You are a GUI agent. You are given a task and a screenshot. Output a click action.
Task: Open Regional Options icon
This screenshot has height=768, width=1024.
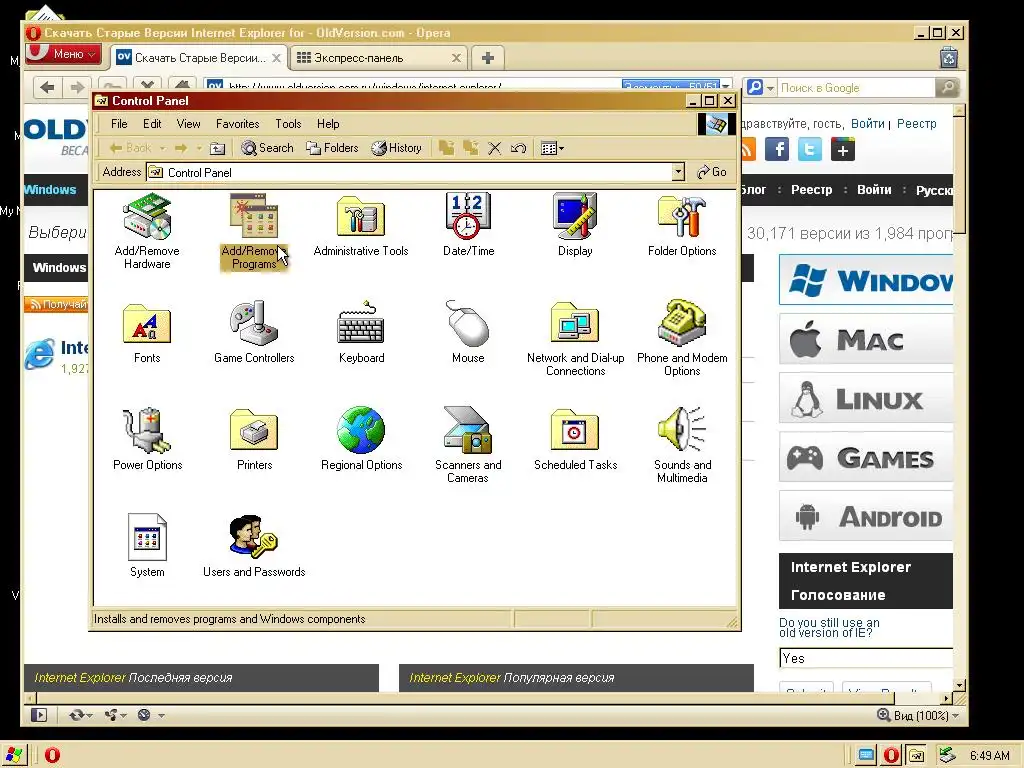[x=361, y=439]
